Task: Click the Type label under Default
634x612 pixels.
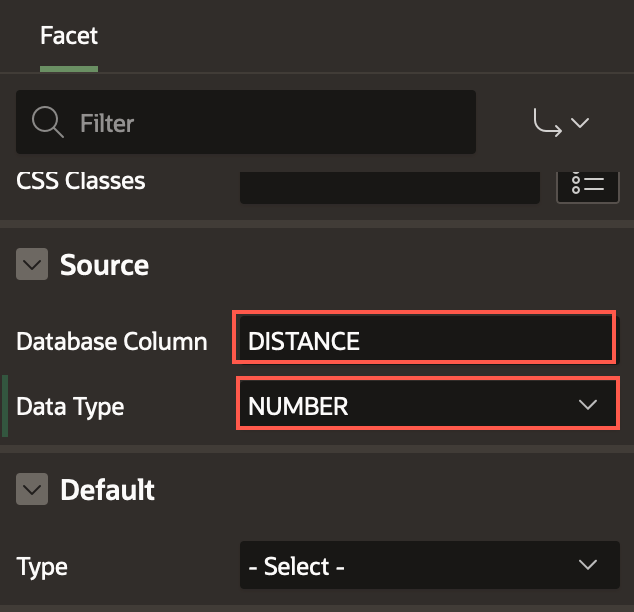Action: (42, 566)
